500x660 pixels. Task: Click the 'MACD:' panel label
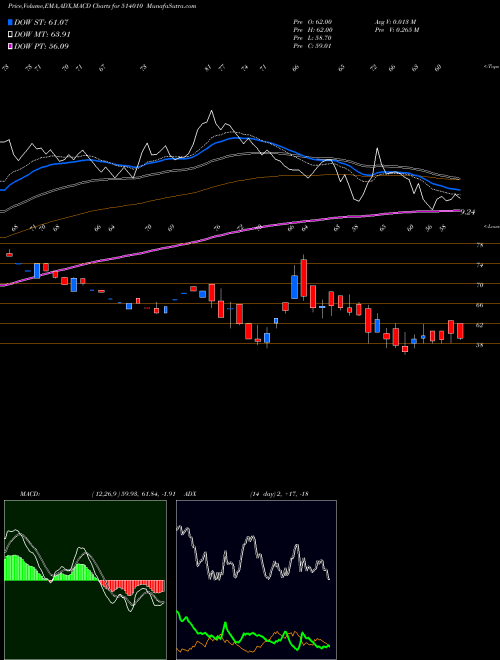[x=29, y=494]
